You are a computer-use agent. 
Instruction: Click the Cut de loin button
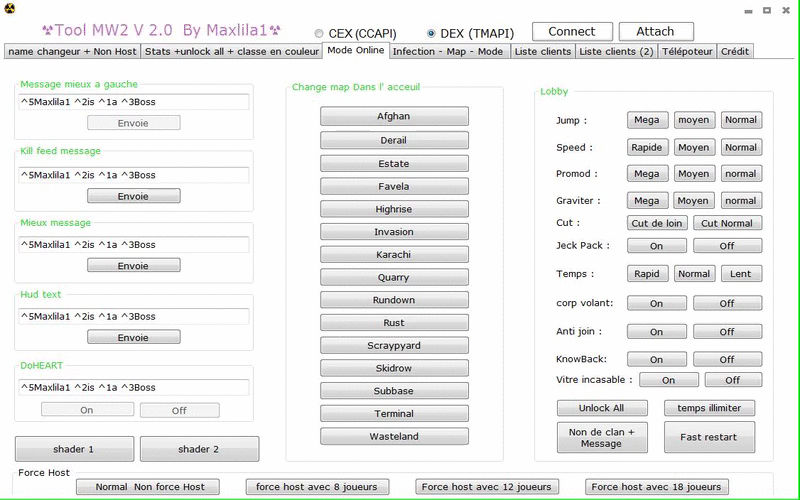coord(657,223)
